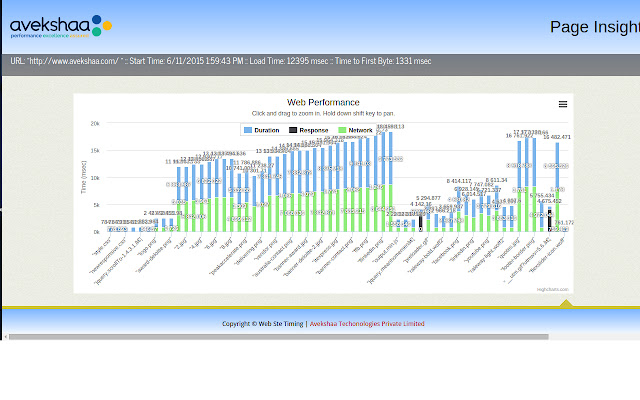Toggle the Response series in legend

click(x=309, y=130)
